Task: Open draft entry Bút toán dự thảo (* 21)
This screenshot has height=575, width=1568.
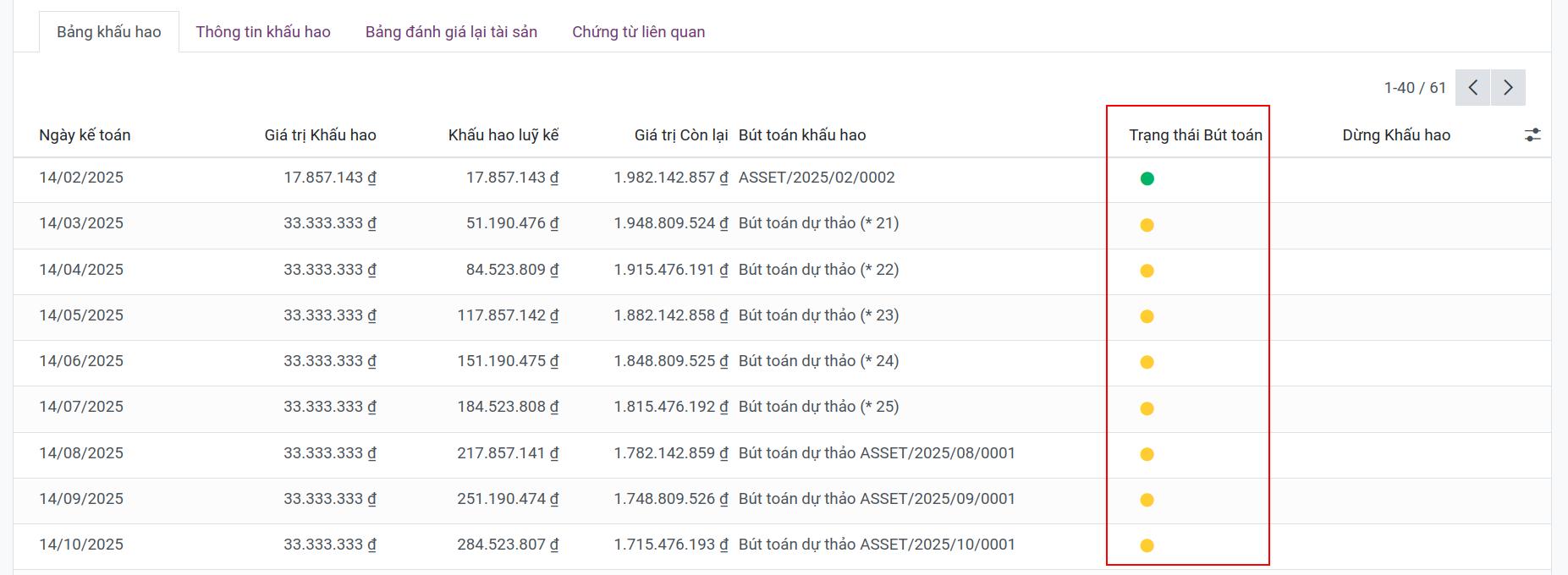Action: tap(819, 223)
